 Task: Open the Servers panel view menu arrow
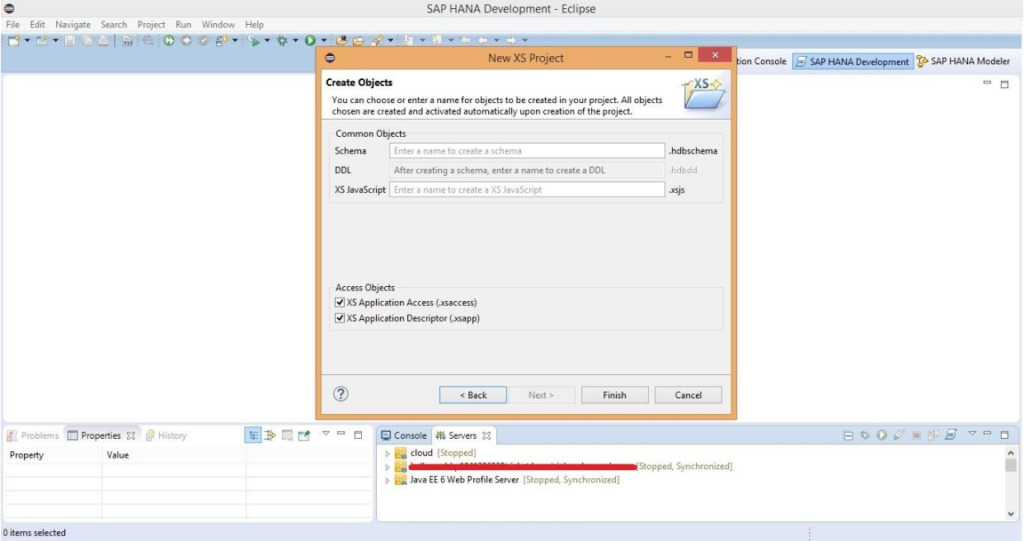[x=971, y=435]
